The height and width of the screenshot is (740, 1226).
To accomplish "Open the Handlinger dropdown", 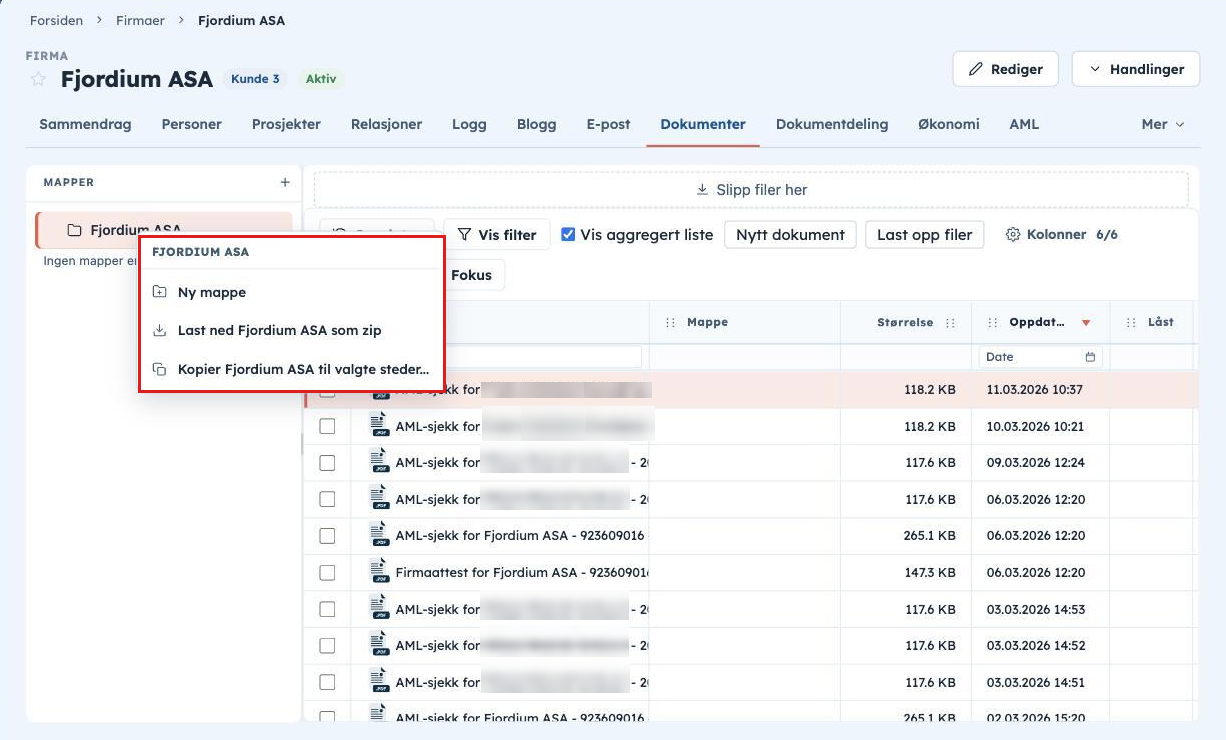I will coord(1135,69).
